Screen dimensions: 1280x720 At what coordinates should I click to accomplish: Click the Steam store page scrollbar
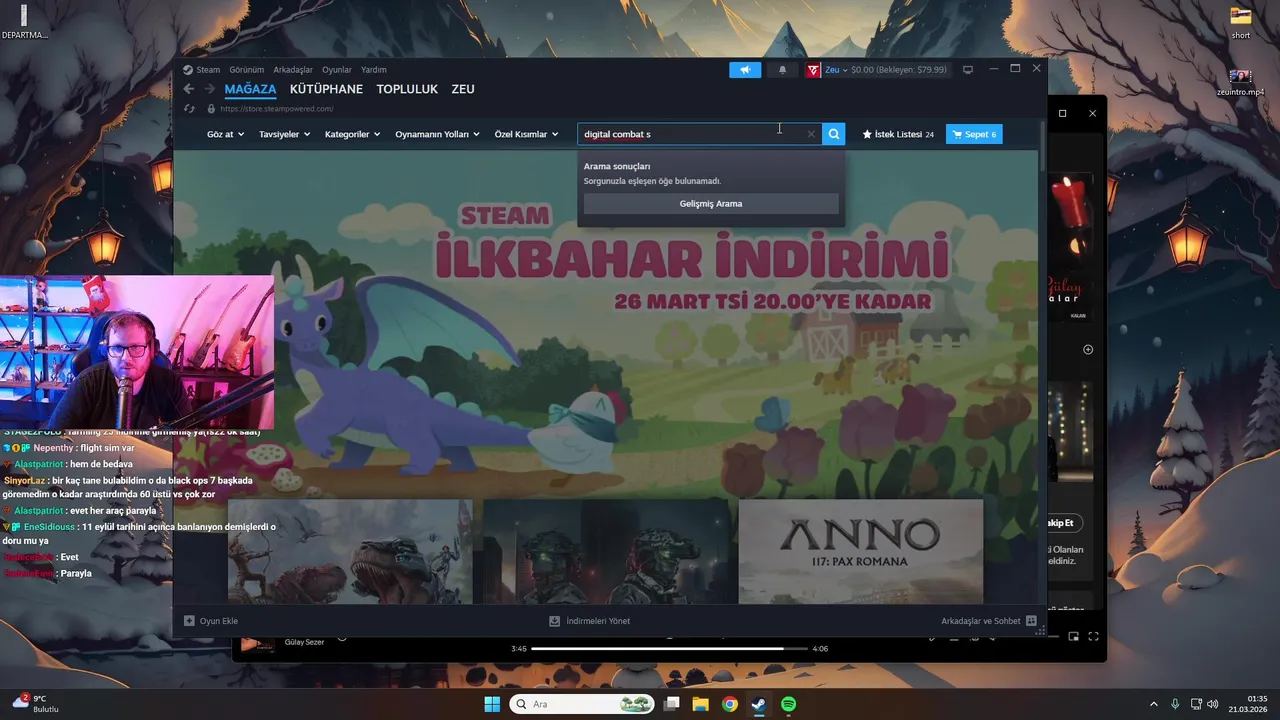(x=1042, y=144)
